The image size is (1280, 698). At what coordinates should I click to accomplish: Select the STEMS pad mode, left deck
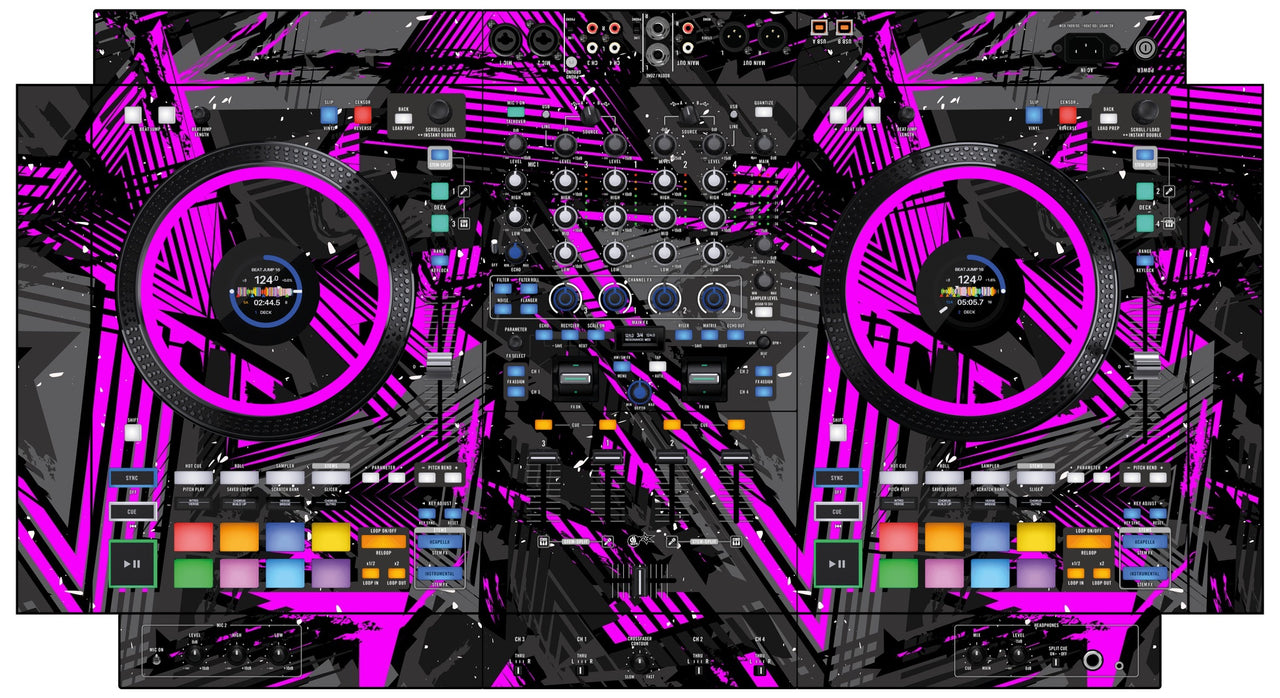coord(331,478)
